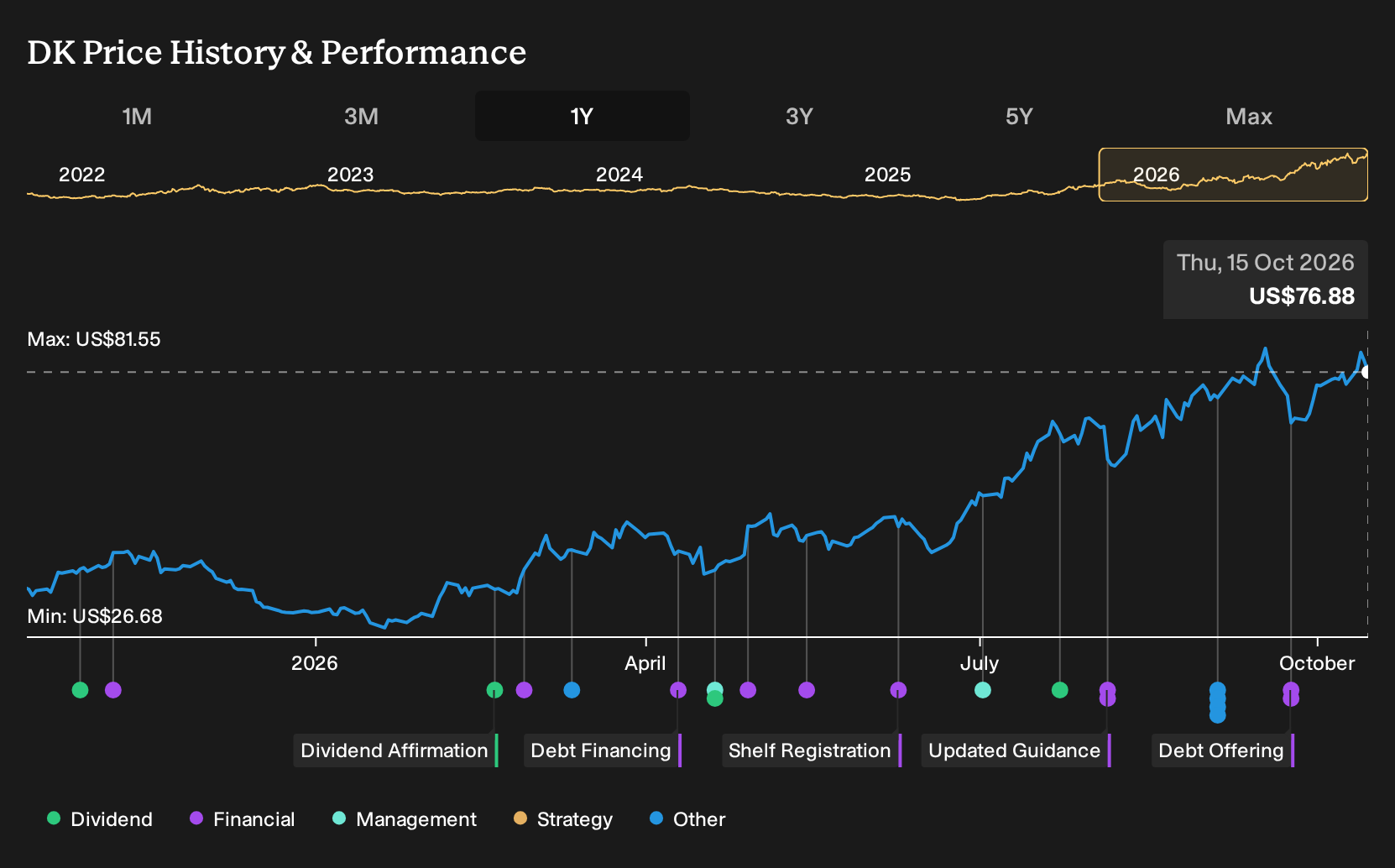Open the 5Y price history tab
This screenshot has width=1395, height=868.
[x=1019, y=116]
